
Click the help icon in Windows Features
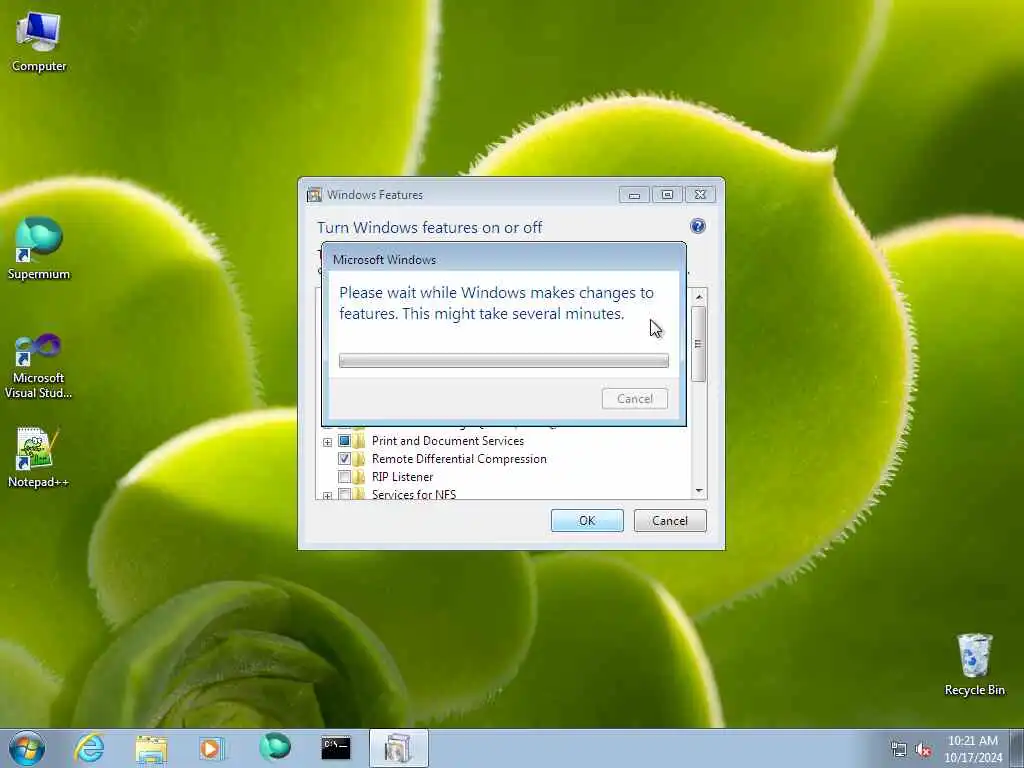[x=697, y=226]
